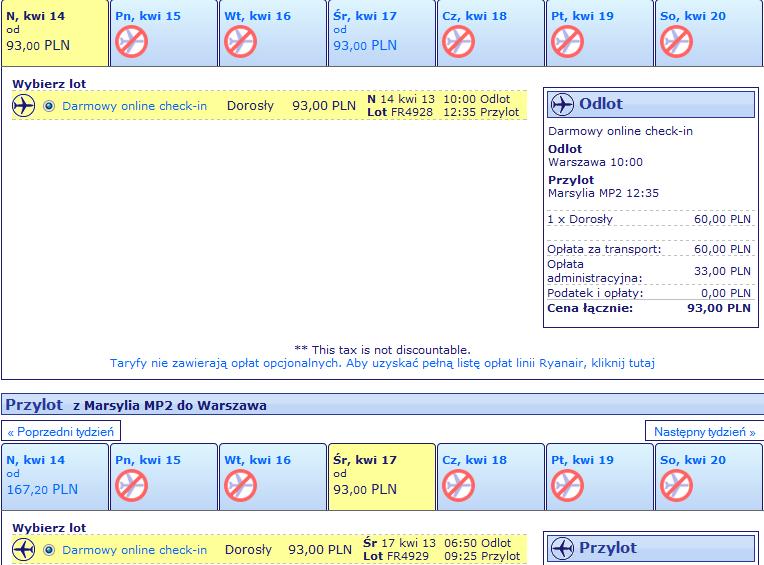This screenshot has height=565, width=764.
Task: Click no-flight icon on outbound Cz, kwi 18
Action: point(458,42)
